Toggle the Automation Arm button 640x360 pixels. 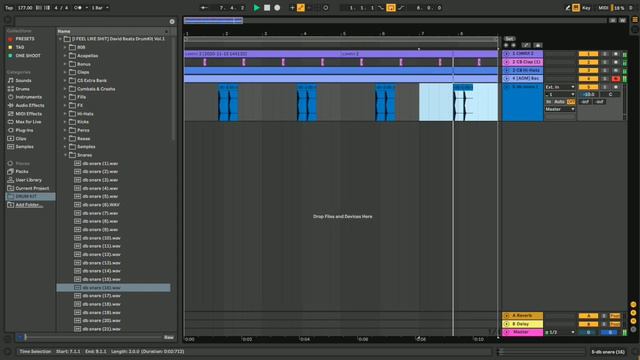pos(301,8)
